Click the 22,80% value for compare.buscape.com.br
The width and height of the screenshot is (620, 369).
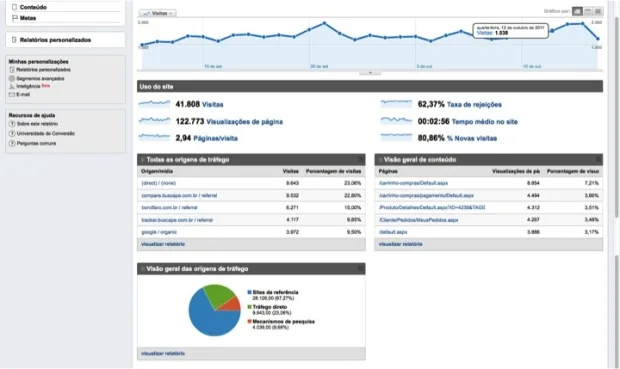tap(353, 195)
